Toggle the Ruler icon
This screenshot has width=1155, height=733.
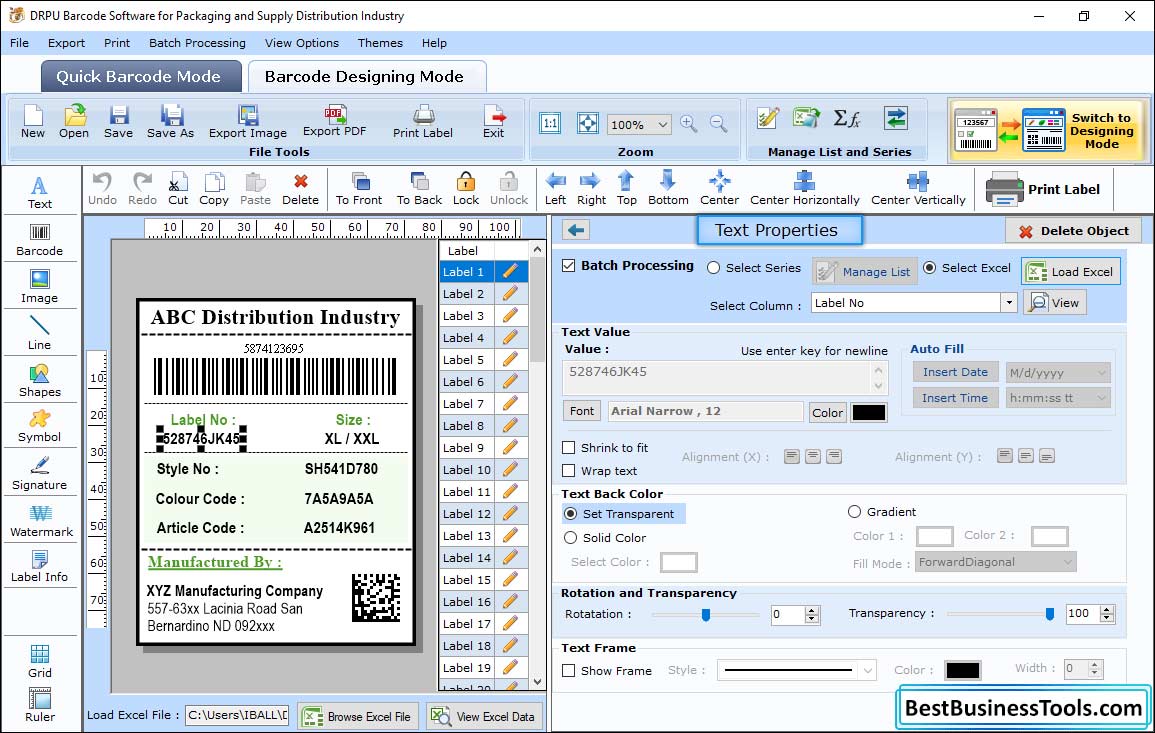(x=40, y=705)
